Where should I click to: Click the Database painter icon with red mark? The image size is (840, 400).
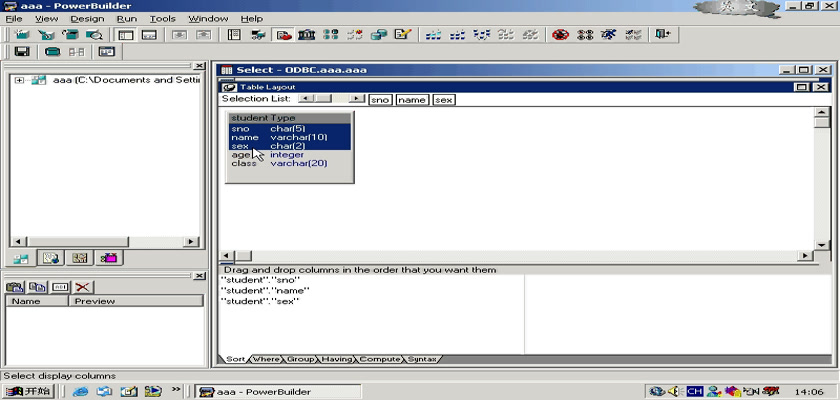[x=283, y=35]
